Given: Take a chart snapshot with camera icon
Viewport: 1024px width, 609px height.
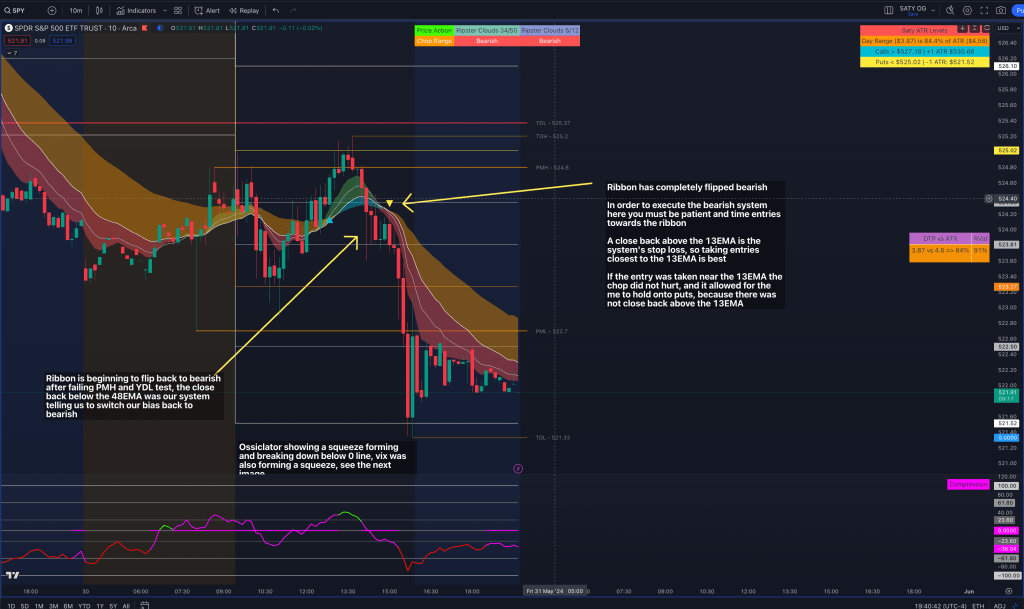Looking at the screenshot, I should pyautogui.click(x=1001, y=10).
